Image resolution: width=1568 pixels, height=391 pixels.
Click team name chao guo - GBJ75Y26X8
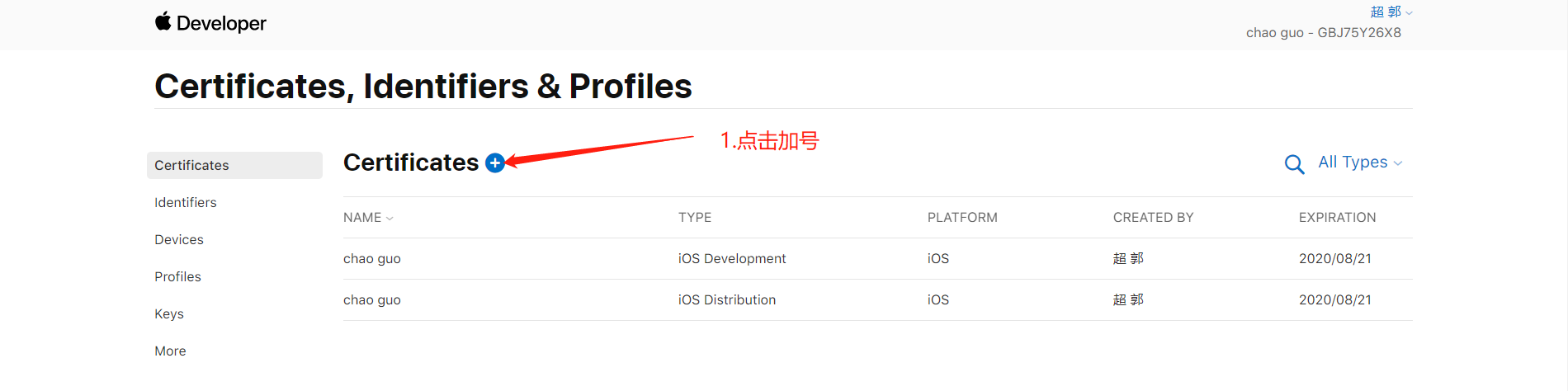[1324, 33]
